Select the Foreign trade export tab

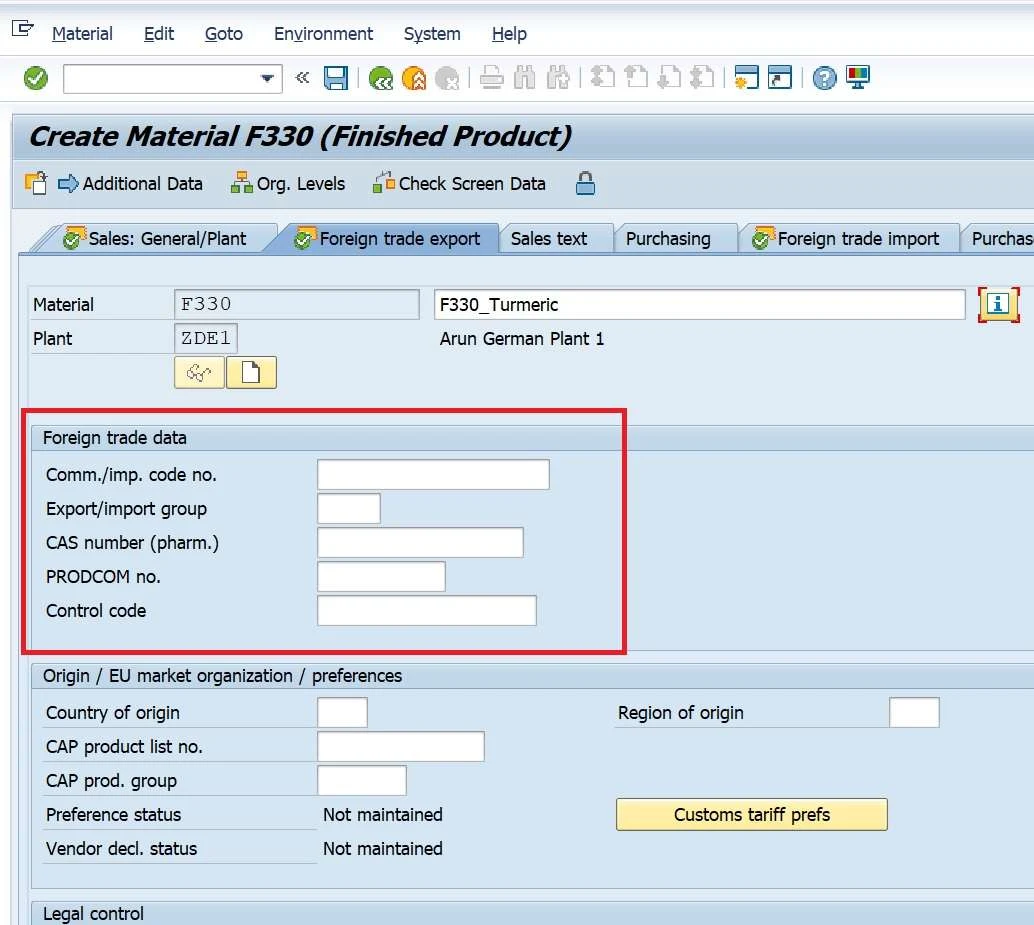(x=388, y=239)
